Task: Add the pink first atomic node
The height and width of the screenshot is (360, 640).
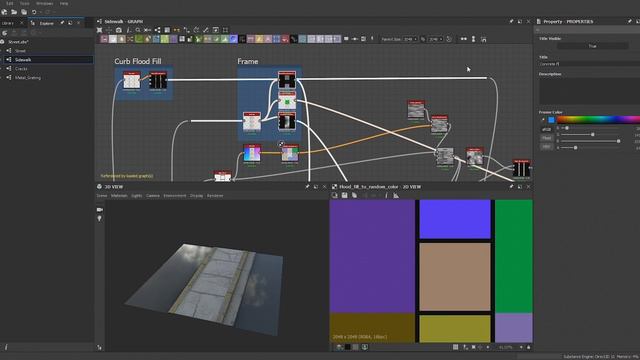Action: point(104,39)
